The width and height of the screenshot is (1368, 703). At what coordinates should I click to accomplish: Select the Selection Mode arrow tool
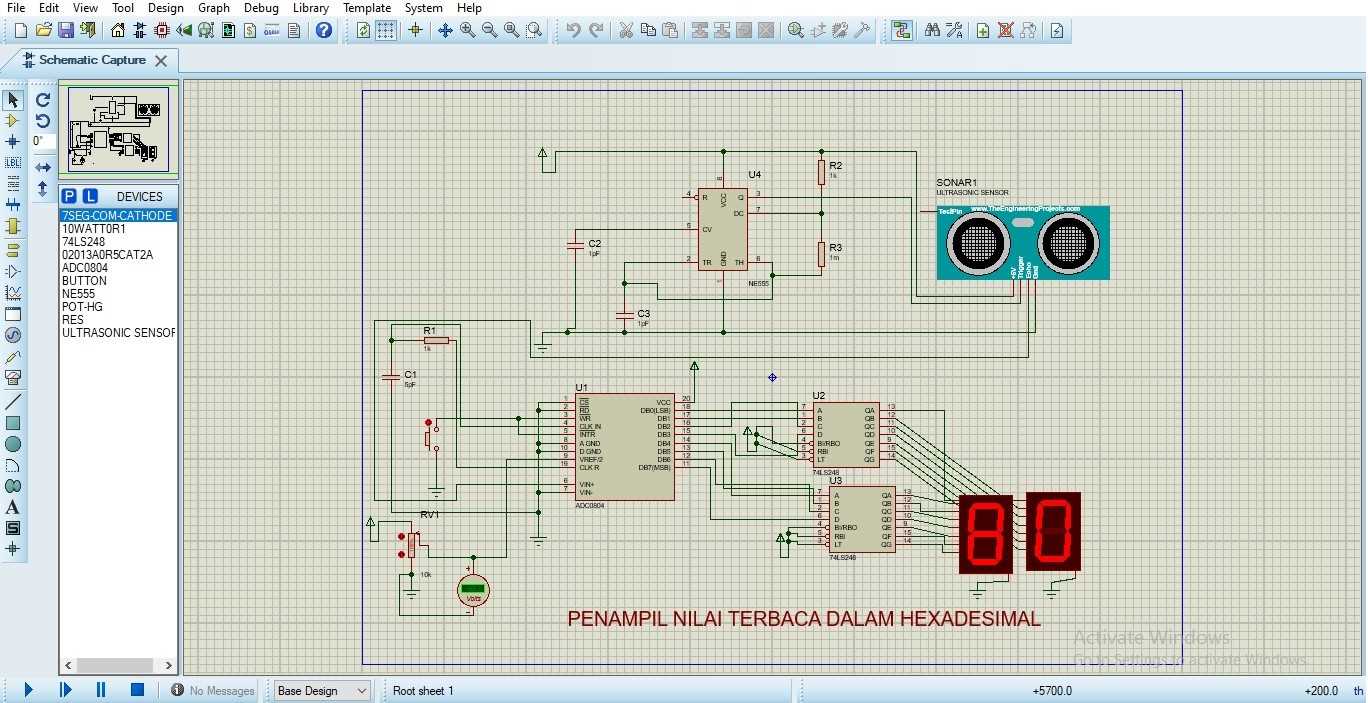tap(13, 100)
